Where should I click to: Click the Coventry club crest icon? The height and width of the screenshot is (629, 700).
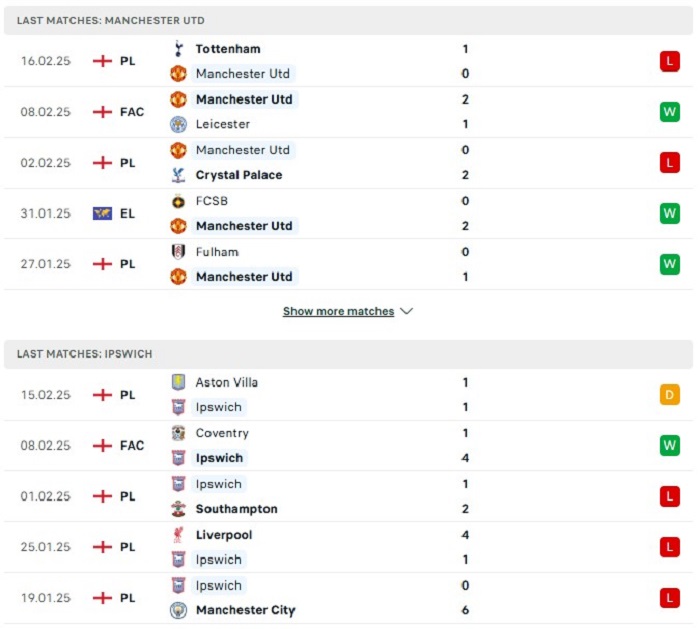[x=179, y=433]
